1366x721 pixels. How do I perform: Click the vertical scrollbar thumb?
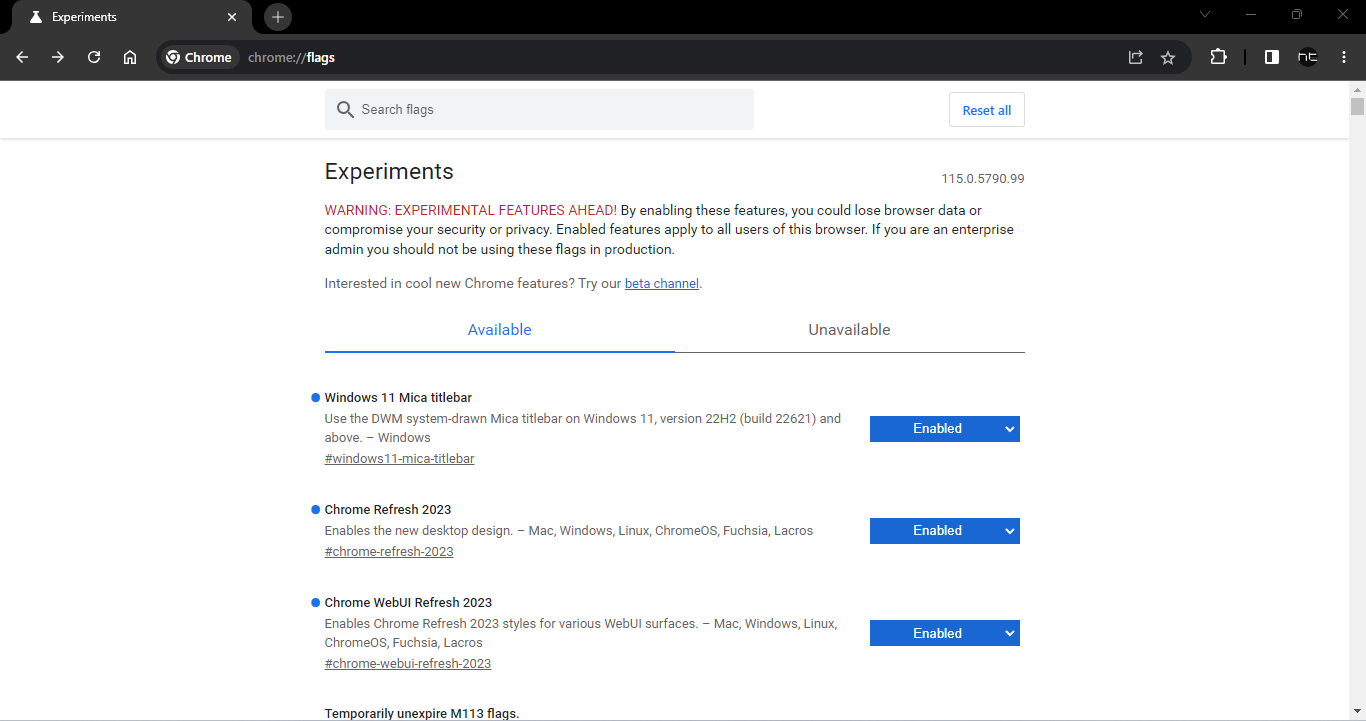coord(1357,106)
